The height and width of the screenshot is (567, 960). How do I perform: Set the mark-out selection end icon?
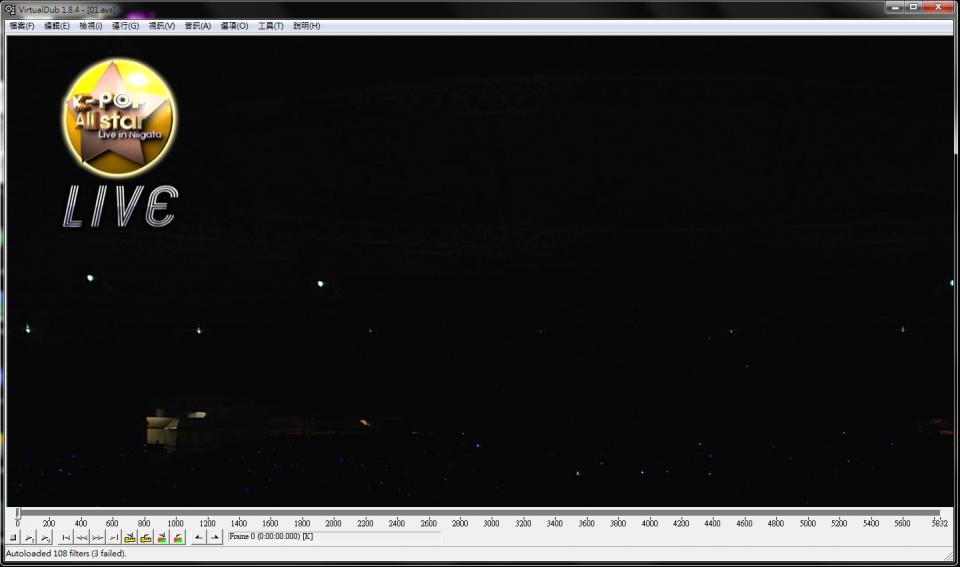(x=214, y=538)
